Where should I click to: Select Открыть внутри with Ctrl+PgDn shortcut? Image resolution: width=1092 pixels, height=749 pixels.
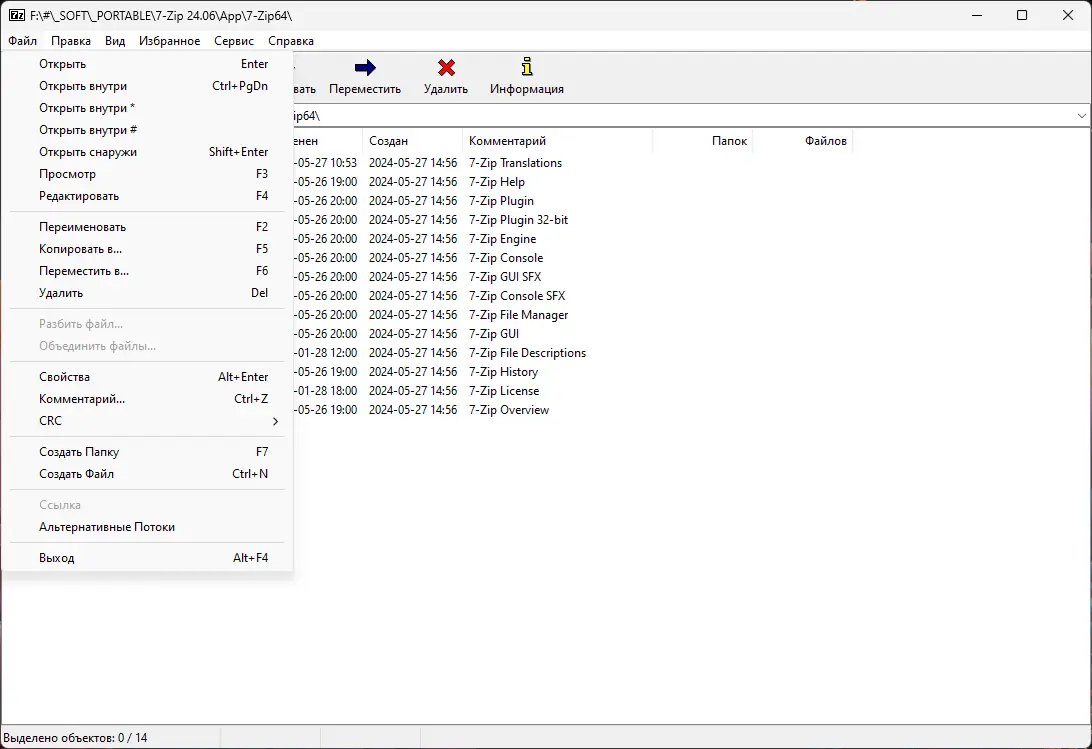point(148,86)
